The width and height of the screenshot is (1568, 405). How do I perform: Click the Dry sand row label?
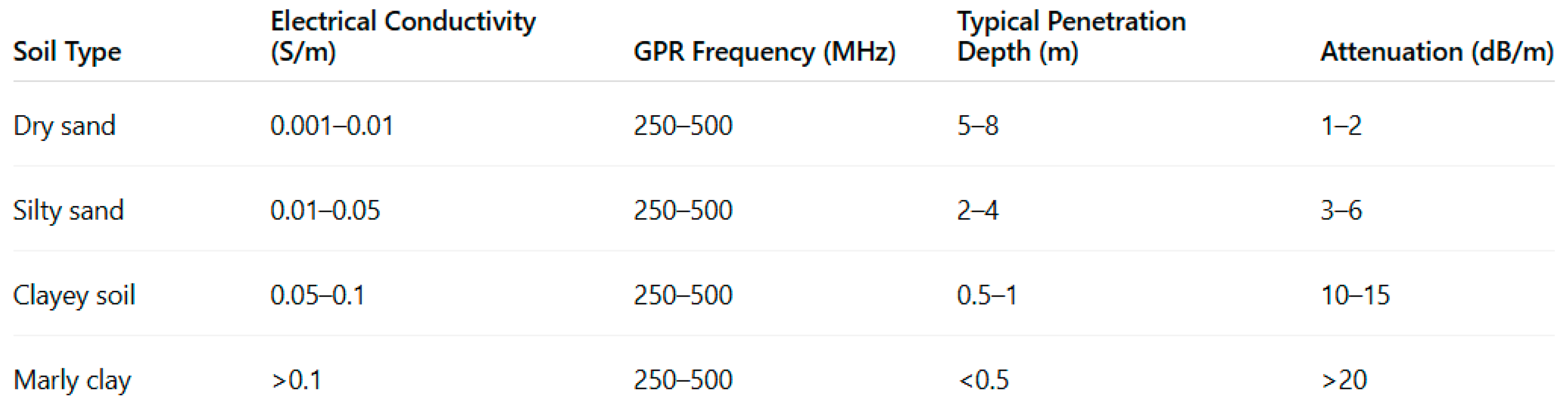[65, 126]
